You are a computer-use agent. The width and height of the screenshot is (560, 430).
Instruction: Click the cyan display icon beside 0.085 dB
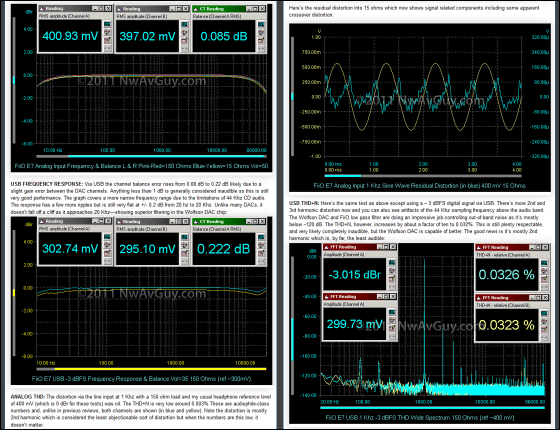point(261,24)
